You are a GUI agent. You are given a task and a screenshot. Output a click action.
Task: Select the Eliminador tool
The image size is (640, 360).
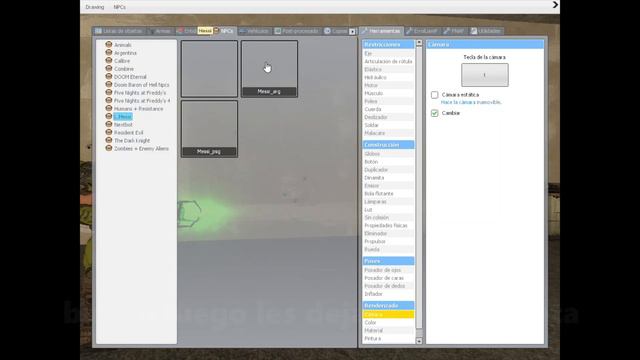click(x=388, y=233)
